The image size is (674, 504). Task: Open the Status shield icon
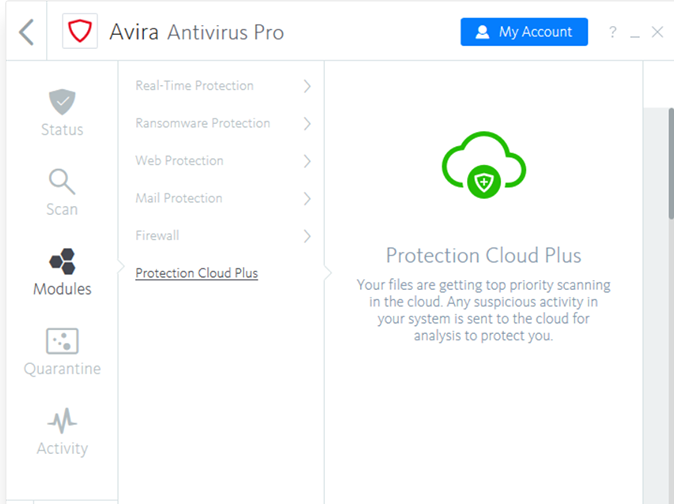[62, 102]
